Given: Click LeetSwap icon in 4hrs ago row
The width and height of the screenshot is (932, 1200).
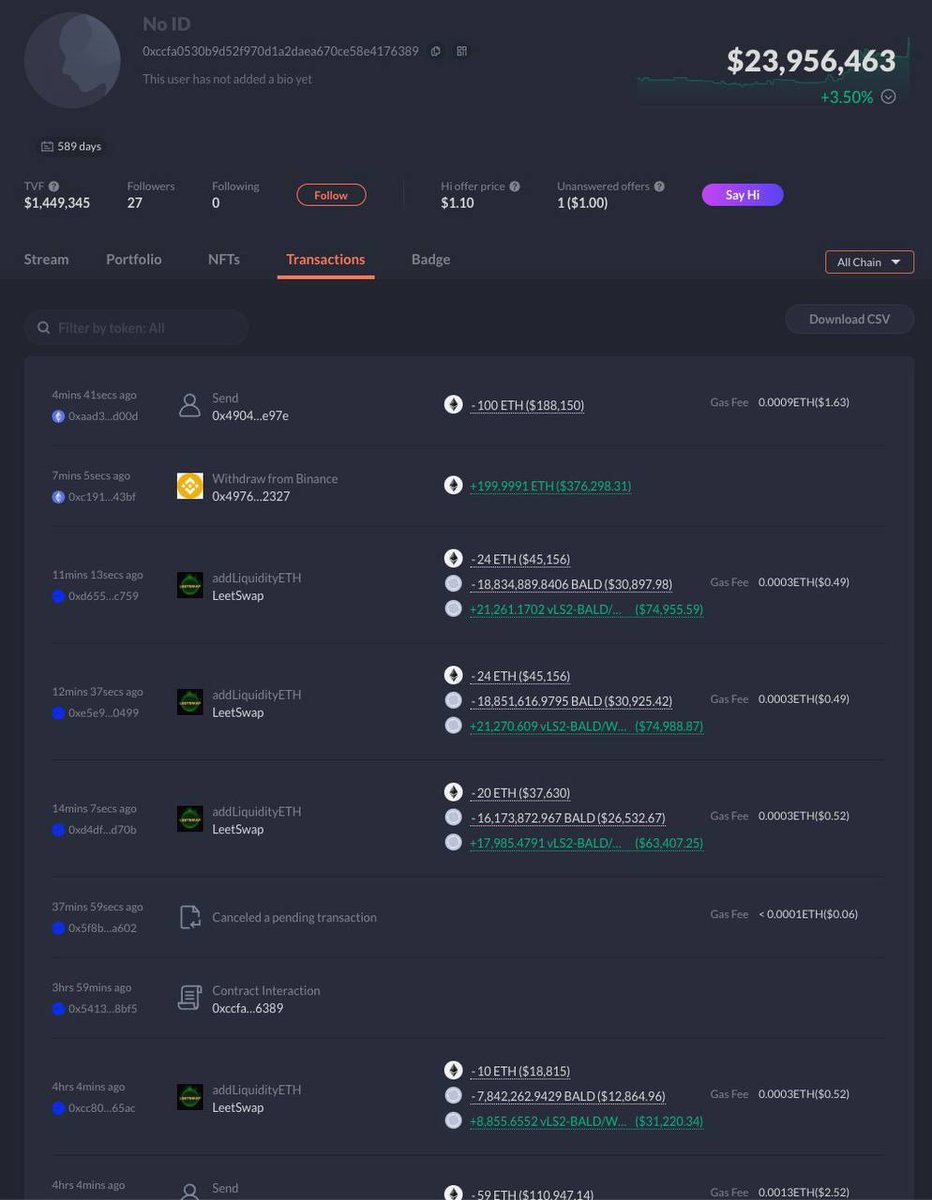Looking at the screenshot, I should click(x=190, y=1097).
